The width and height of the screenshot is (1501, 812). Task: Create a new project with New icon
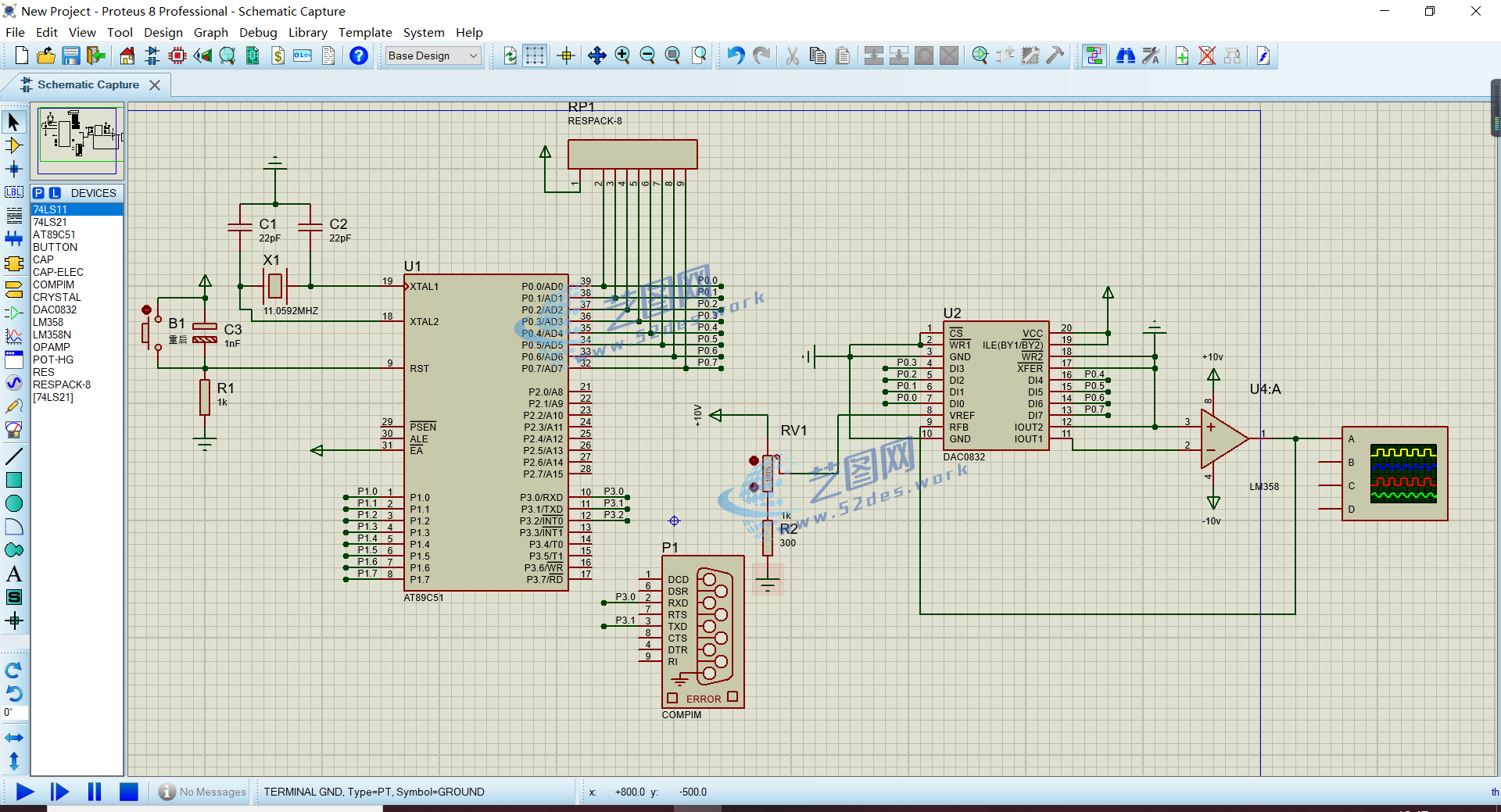tap(22, 55)
